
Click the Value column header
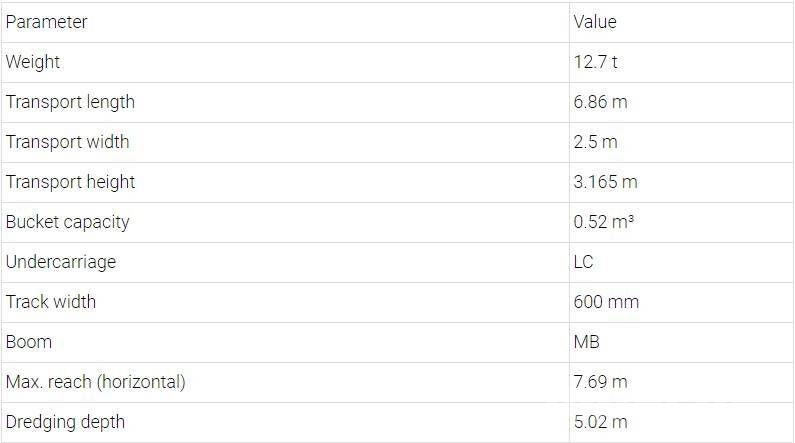click(x=595, y=22)
